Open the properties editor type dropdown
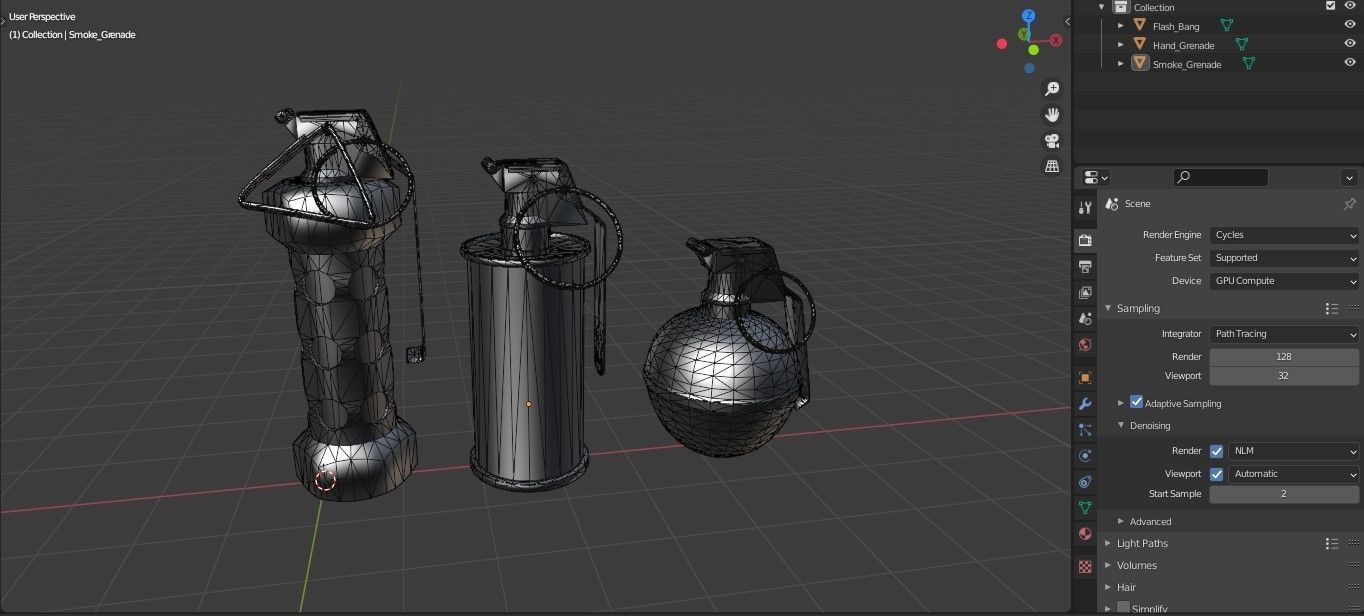The image size is (1364, 616). pyautogui.click(x=1096, y=177)
